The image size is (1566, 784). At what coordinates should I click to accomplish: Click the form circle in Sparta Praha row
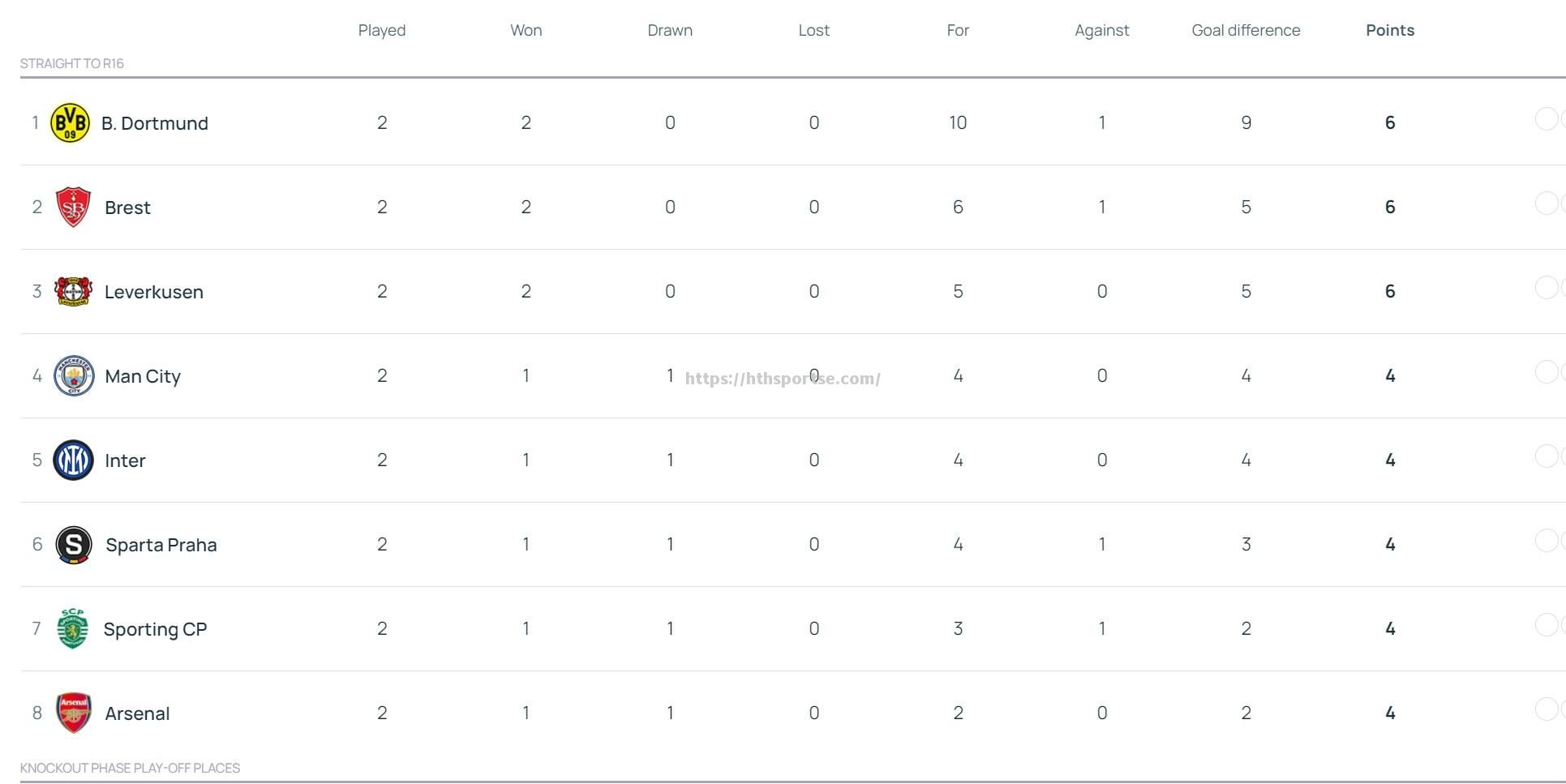pos(1547,541)
